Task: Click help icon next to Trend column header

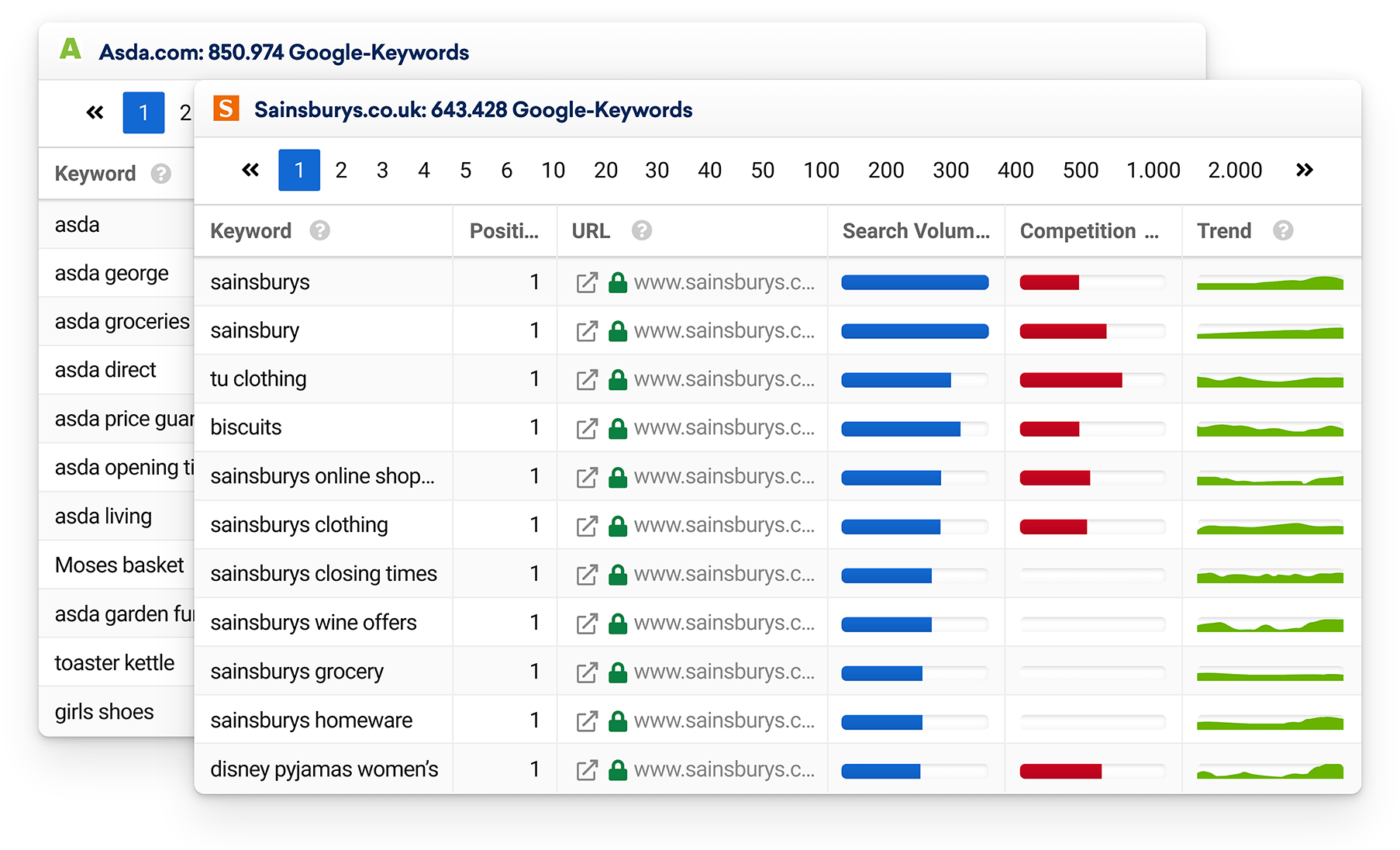Action: tap(1283, 230)
